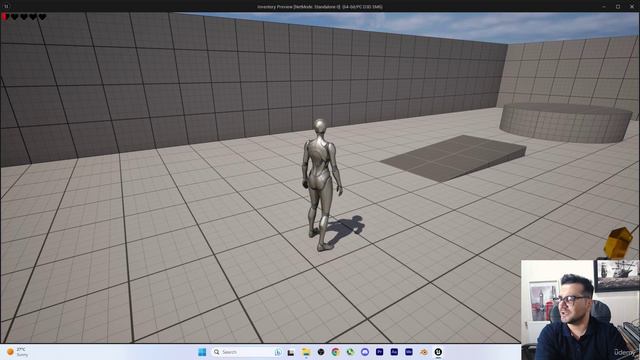Launch Adobe Premiere Pro from taskbar

[x=380, y=352]
